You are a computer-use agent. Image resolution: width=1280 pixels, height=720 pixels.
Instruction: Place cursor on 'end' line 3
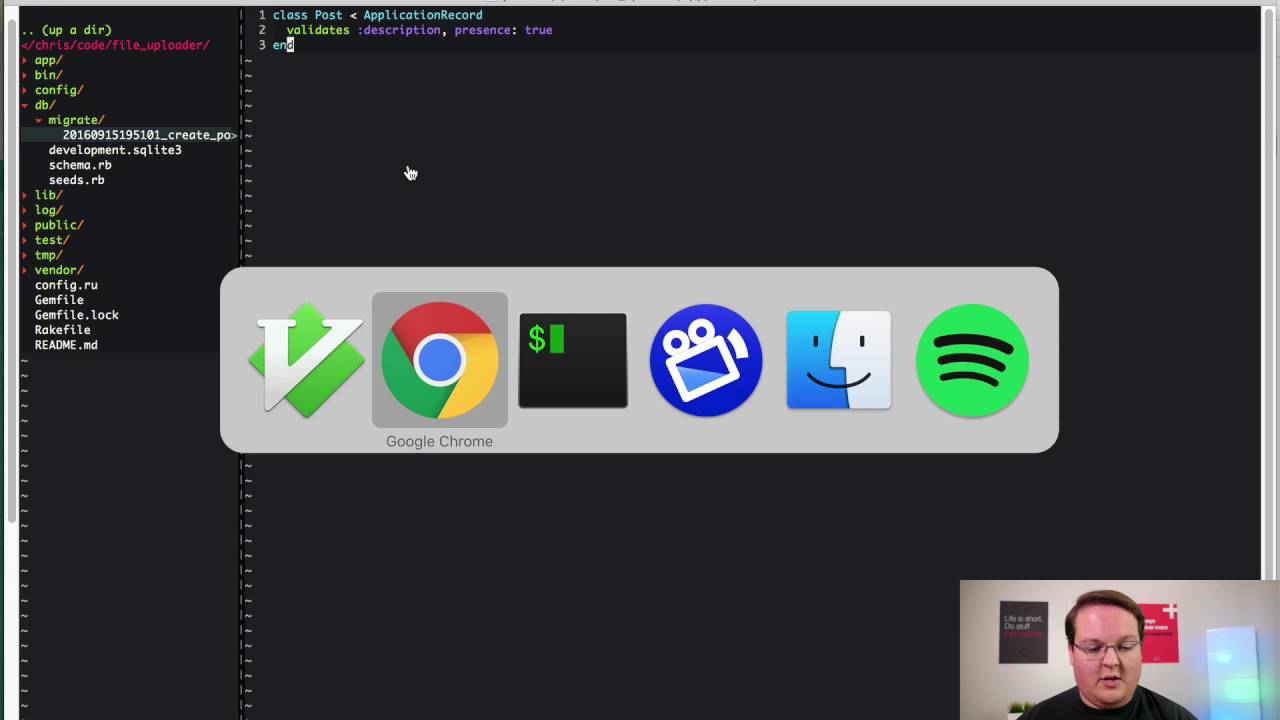tap(283, 45)
